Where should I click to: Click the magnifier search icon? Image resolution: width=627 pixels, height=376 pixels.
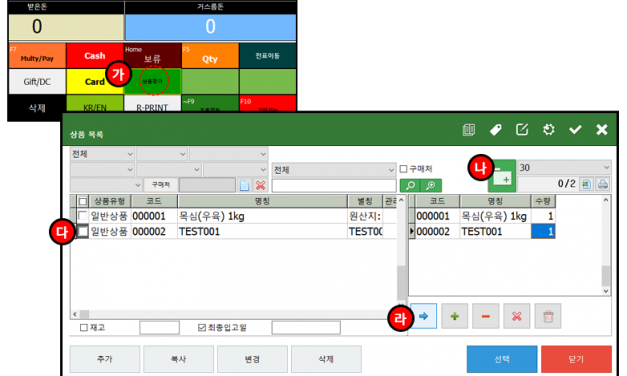(410, 186)
